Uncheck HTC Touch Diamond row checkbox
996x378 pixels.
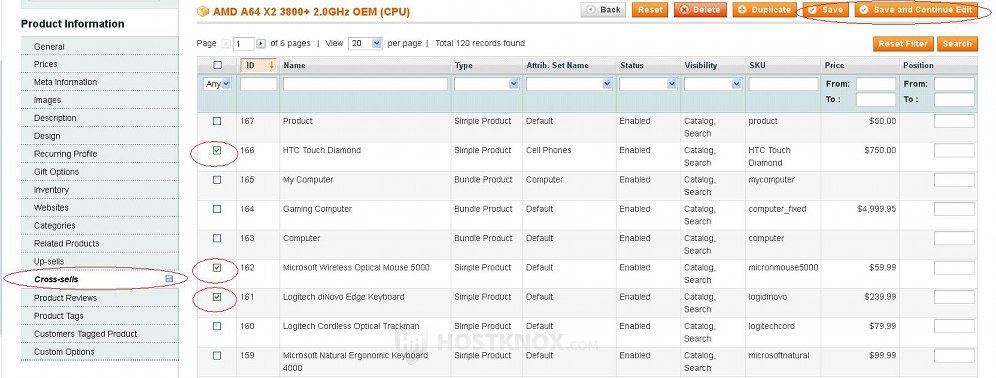coord(217,151)
